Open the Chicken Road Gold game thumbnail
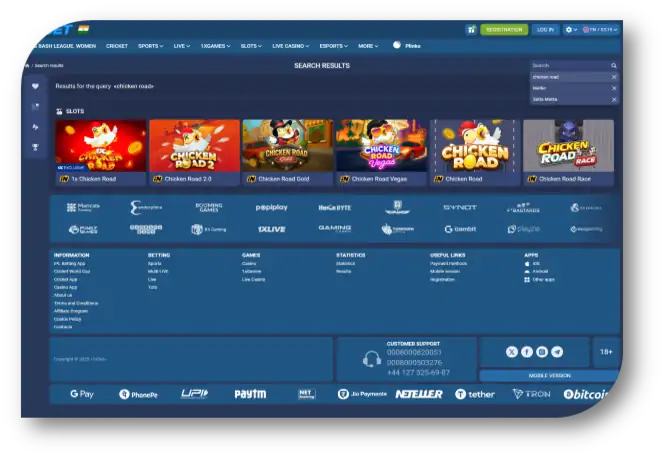Viewport: 665px width, 458px height. tap(288, 146)
